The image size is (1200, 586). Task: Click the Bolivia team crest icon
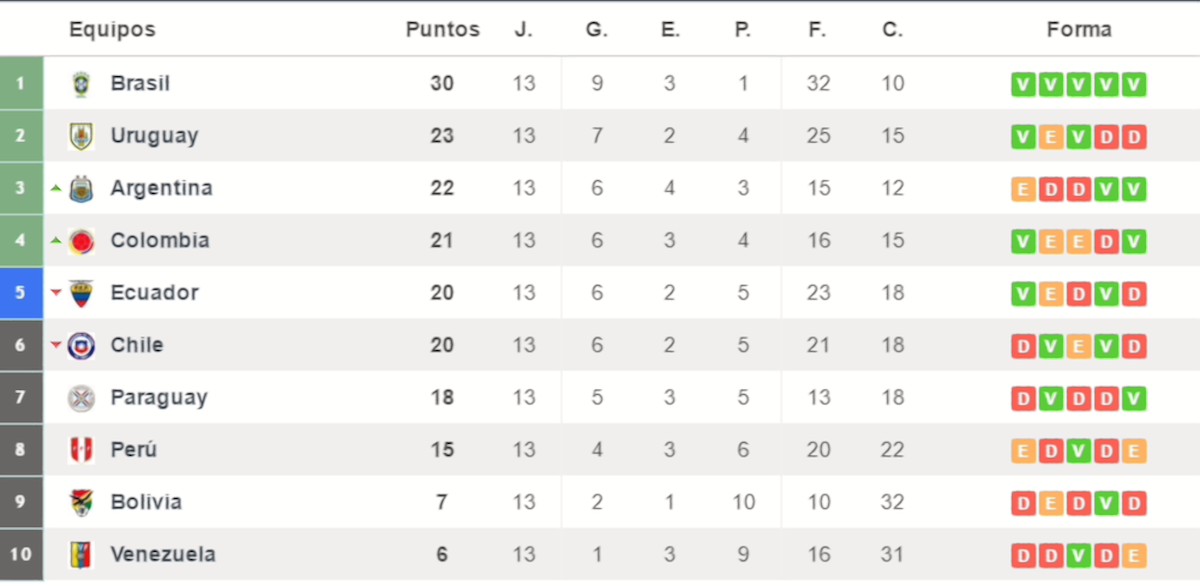coord(81,502)
